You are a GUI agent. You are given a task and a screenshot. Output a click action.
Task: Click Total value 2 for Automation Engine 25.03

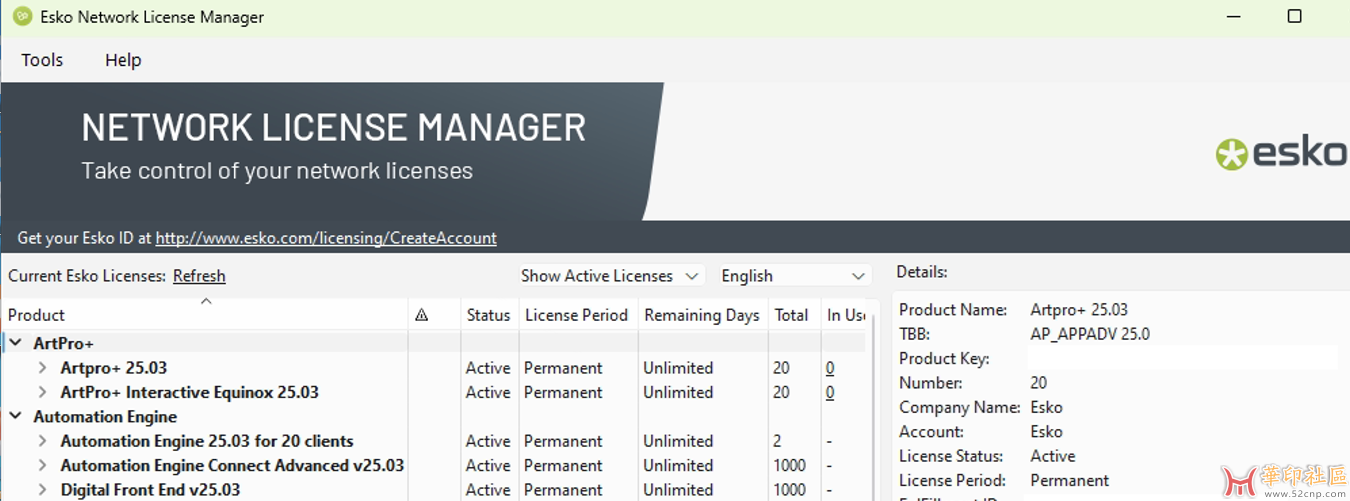(x=777, y=441)
